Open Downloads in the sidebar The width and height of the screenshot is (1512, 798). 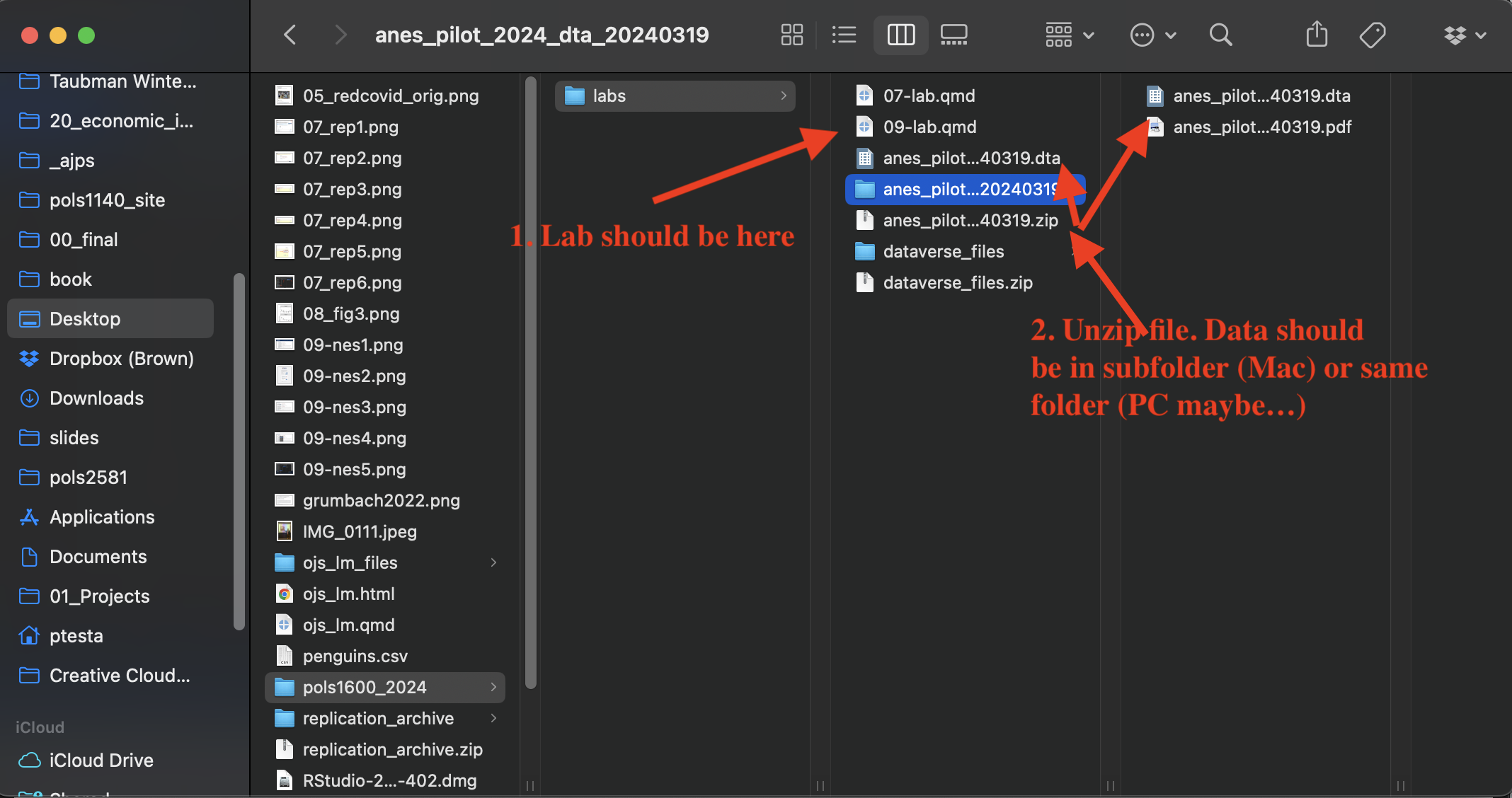click(x=96, y=398)
